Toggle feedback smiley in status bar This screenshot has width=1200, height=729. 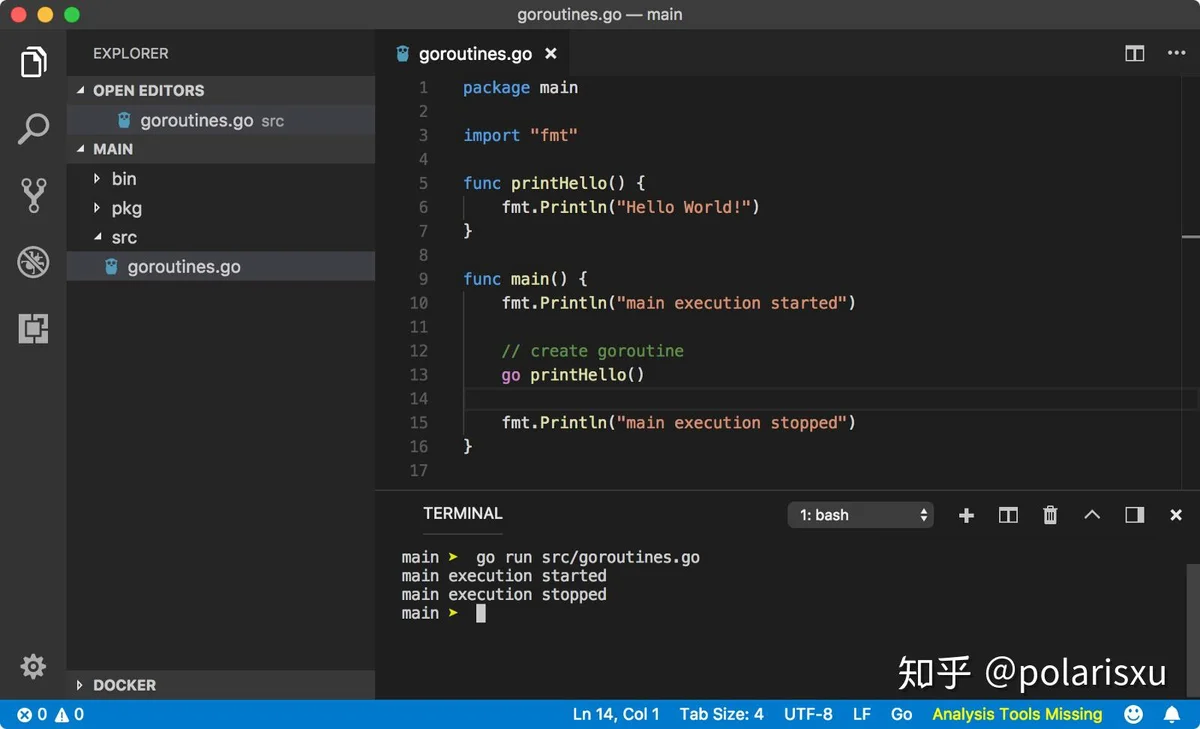coord(1133,714)
